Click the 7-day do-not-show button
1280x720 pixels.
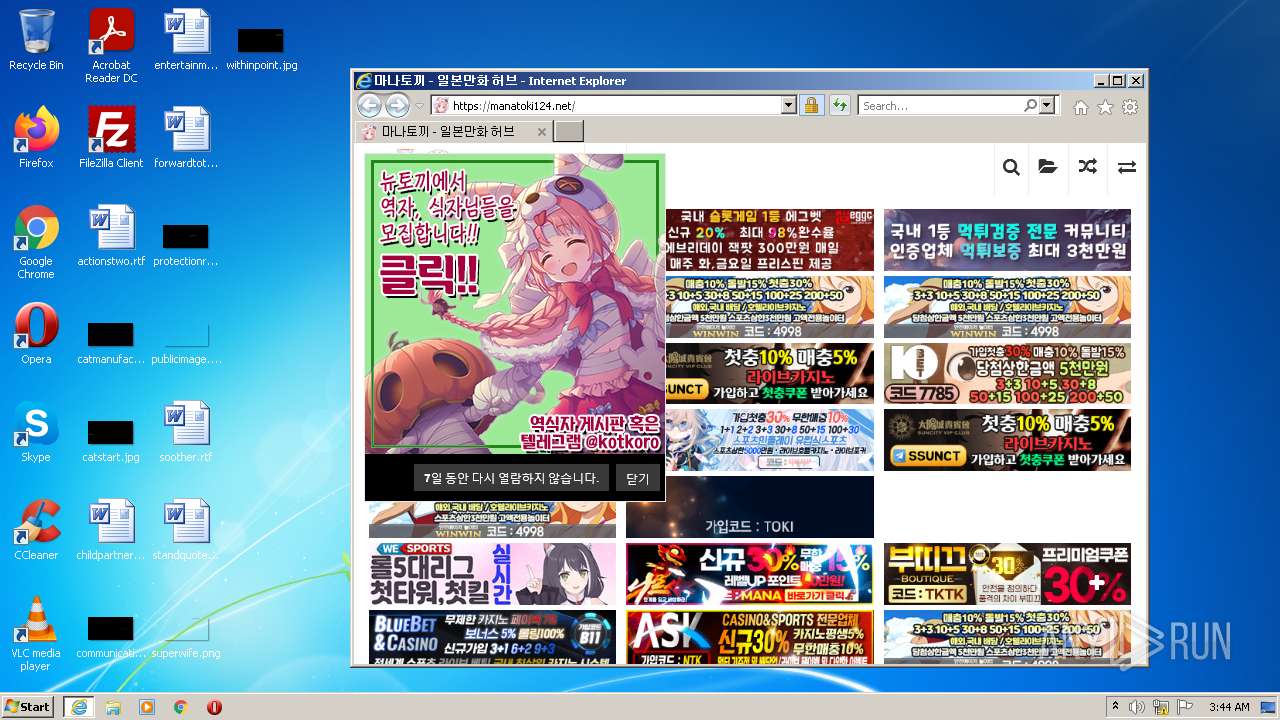pyautogui.click(x=510, y=478)
